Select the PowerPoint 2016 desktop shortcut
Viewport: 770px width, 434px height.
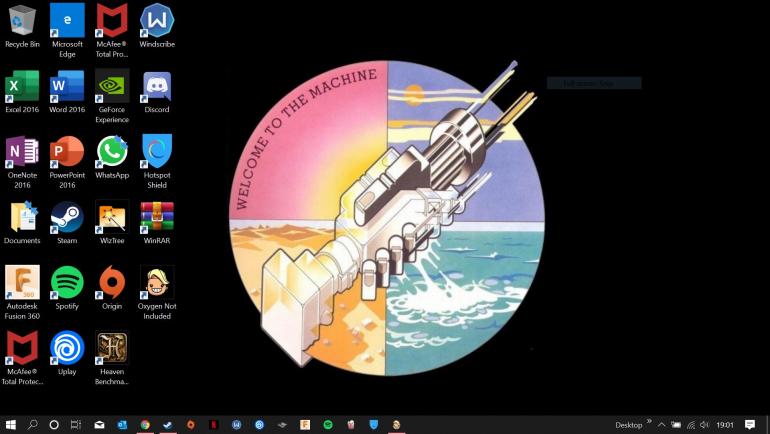pos(67,163)
